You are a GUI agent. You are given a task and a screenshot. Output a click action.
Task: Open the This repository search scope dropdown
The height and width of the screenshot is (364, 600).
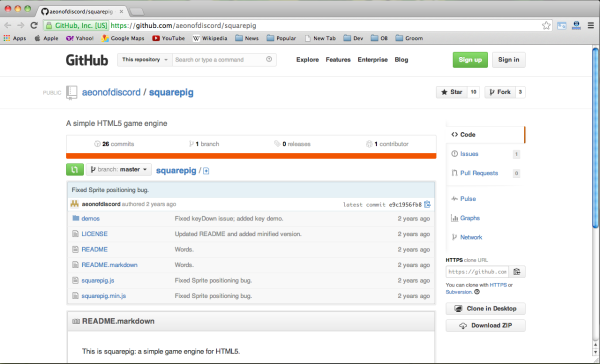point(145,60)
